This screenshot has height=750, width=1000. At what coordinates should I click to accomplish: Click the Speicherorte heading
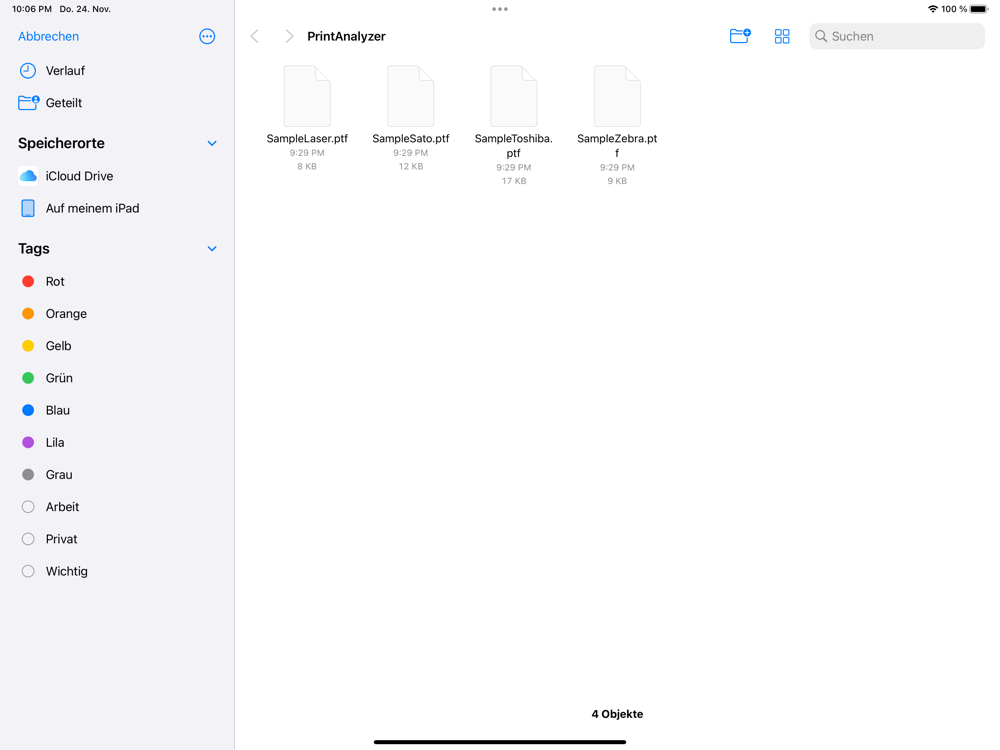[61, 143]
